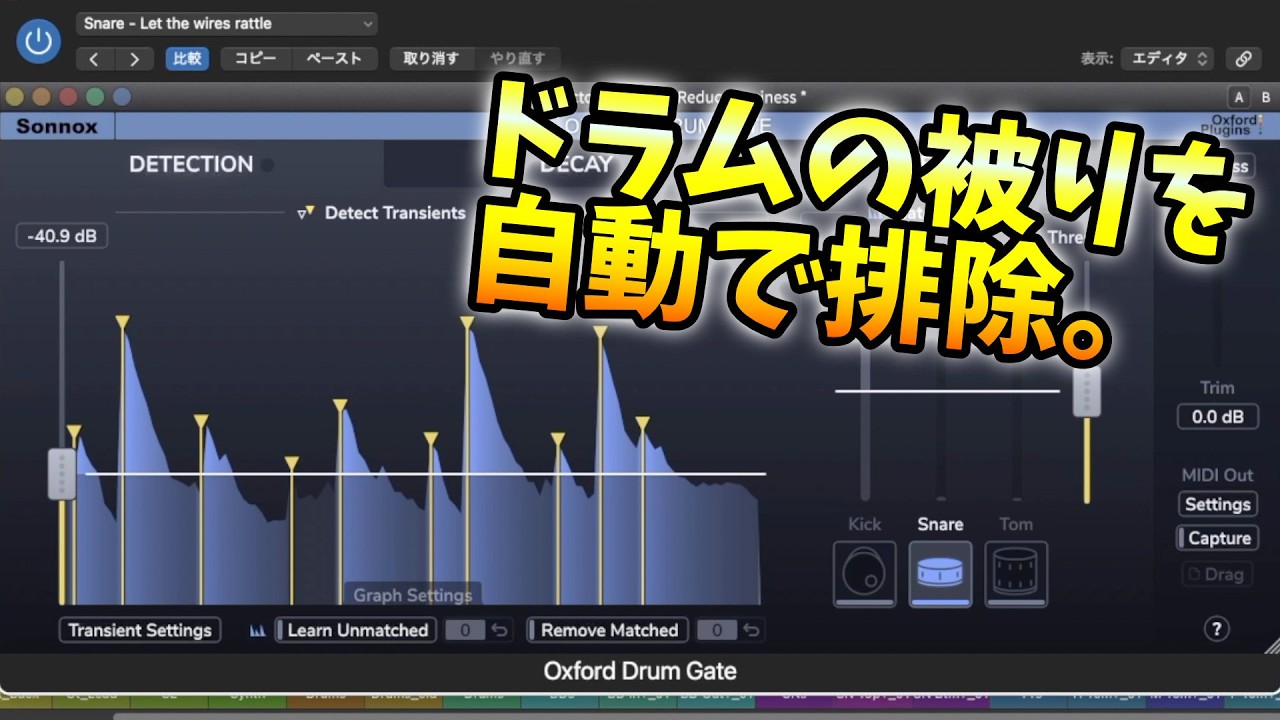Open Graph Settings
Screen dimensions: 1280x720
tap(412, 595)
